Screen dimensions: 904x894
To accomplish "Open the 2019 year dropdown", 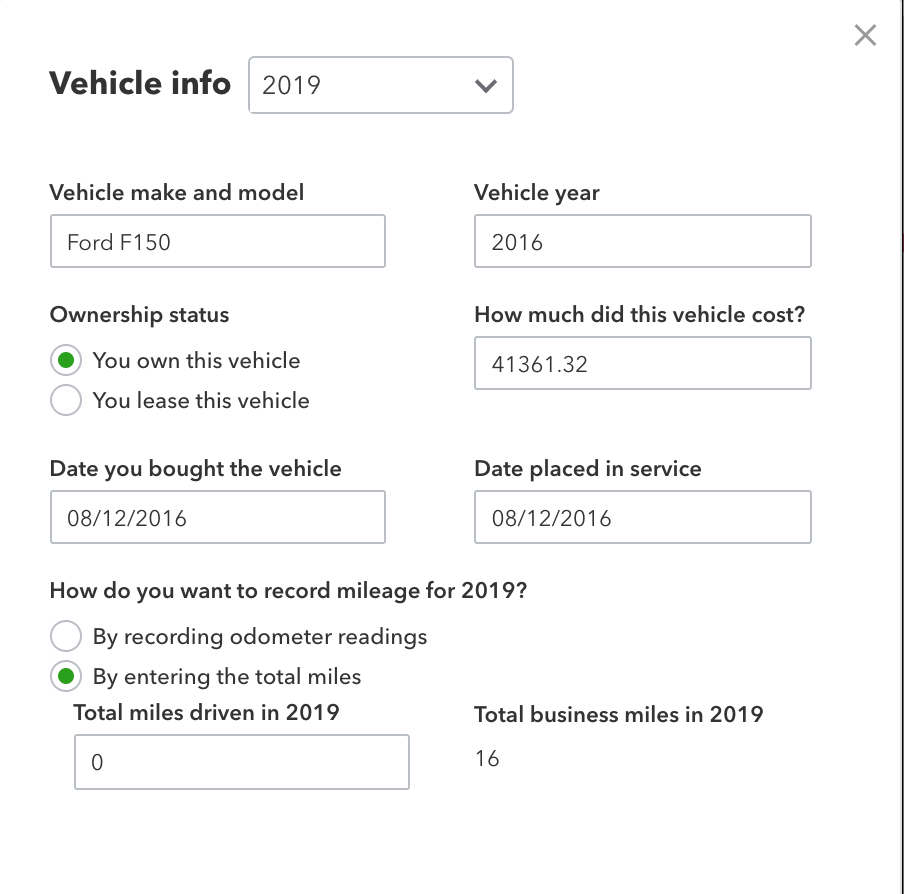I will [x=381, y=85].
